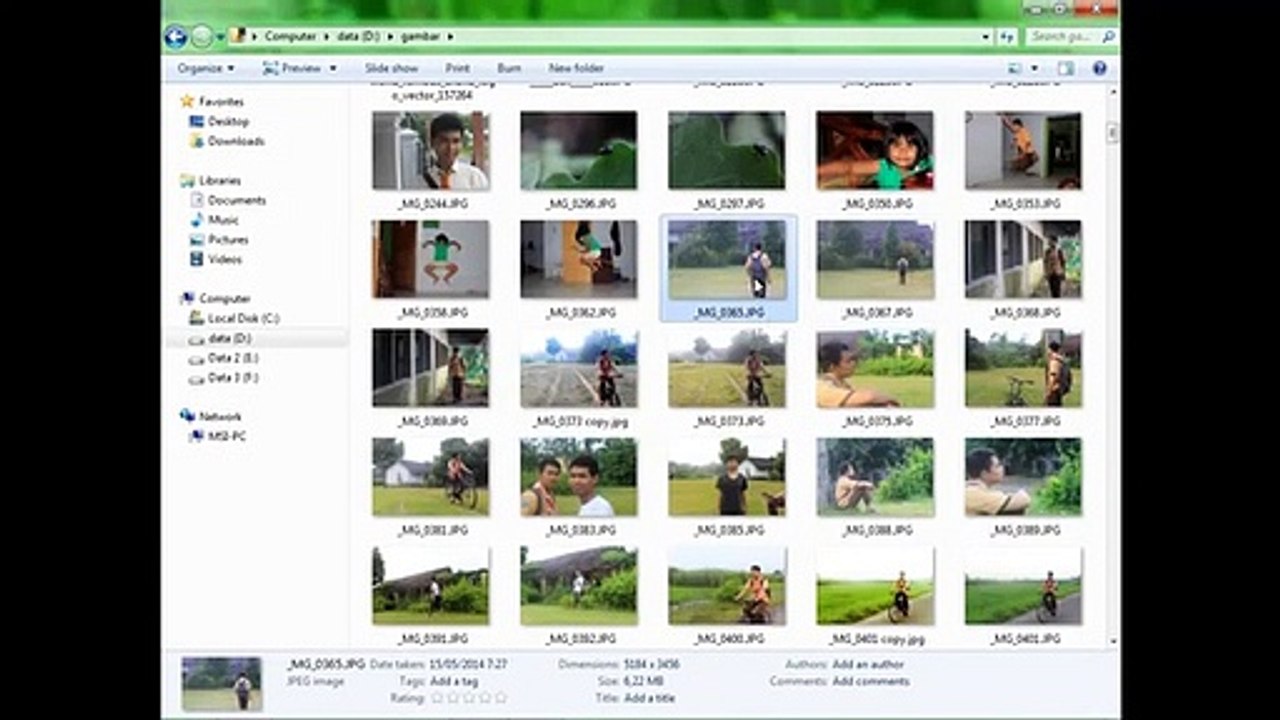Open Local Disk (C:) drive
This screenshot has height=720, width=1280.
[234, 318]
